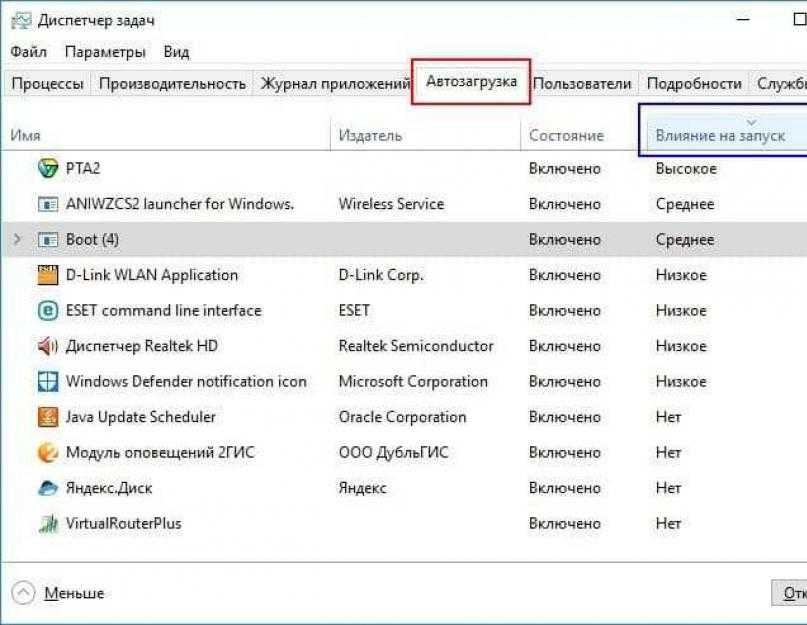Click the VirtualRouterPlus icon
Image resolution: width=807 pixels, height=625 pixels.
(48, 524)
